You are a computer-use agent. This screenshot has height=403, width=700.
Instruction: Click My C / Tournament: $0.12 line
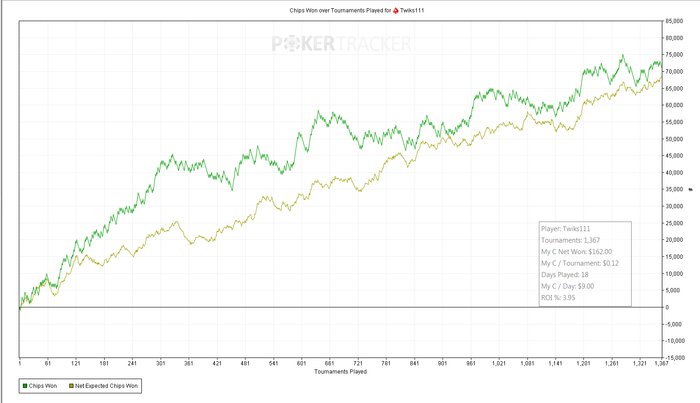point(580,263)
